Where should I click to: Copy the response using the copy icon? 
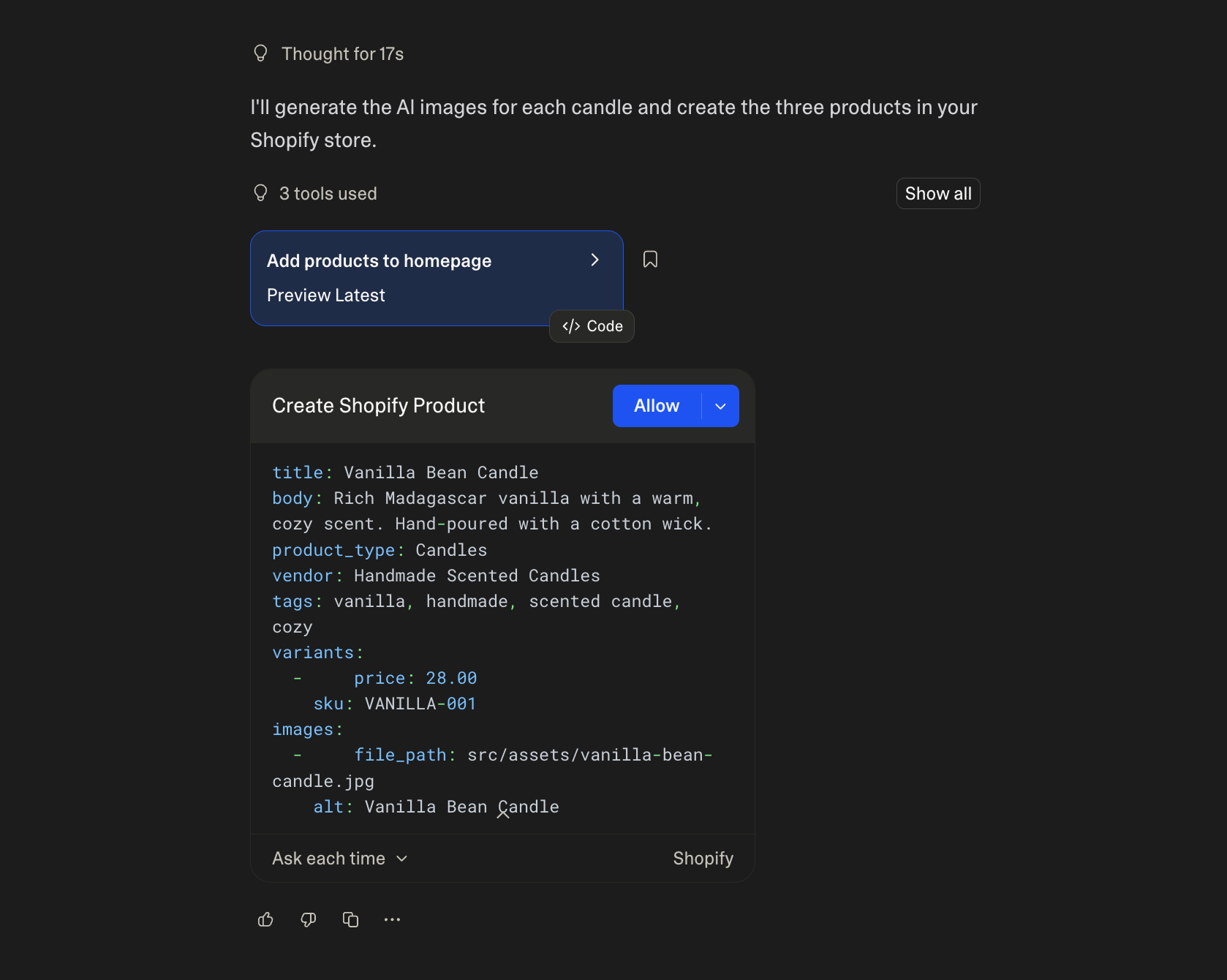350,919
